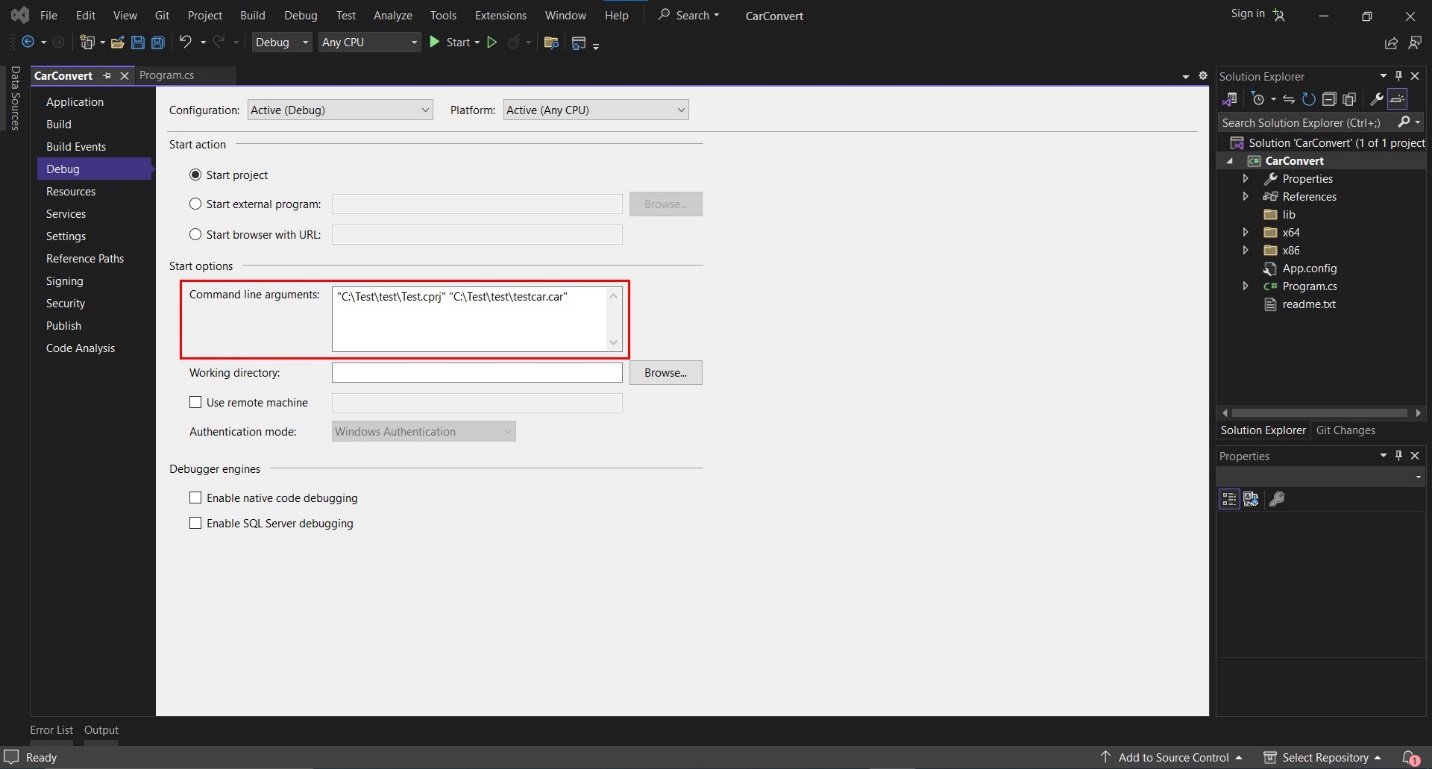This screenshot has height=769, width=1432.
Task: Click the notifications bell in status bar
Action: pyautogui.click(x=1410, y=757)
